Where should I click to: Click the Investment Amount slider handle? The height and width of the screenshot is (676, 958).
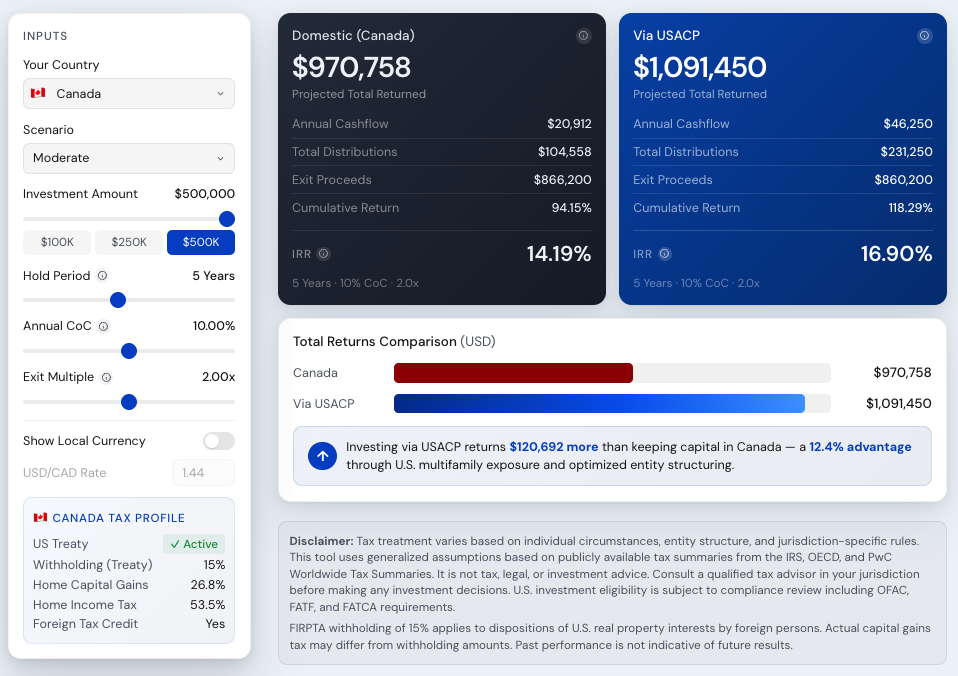(227, 219)
